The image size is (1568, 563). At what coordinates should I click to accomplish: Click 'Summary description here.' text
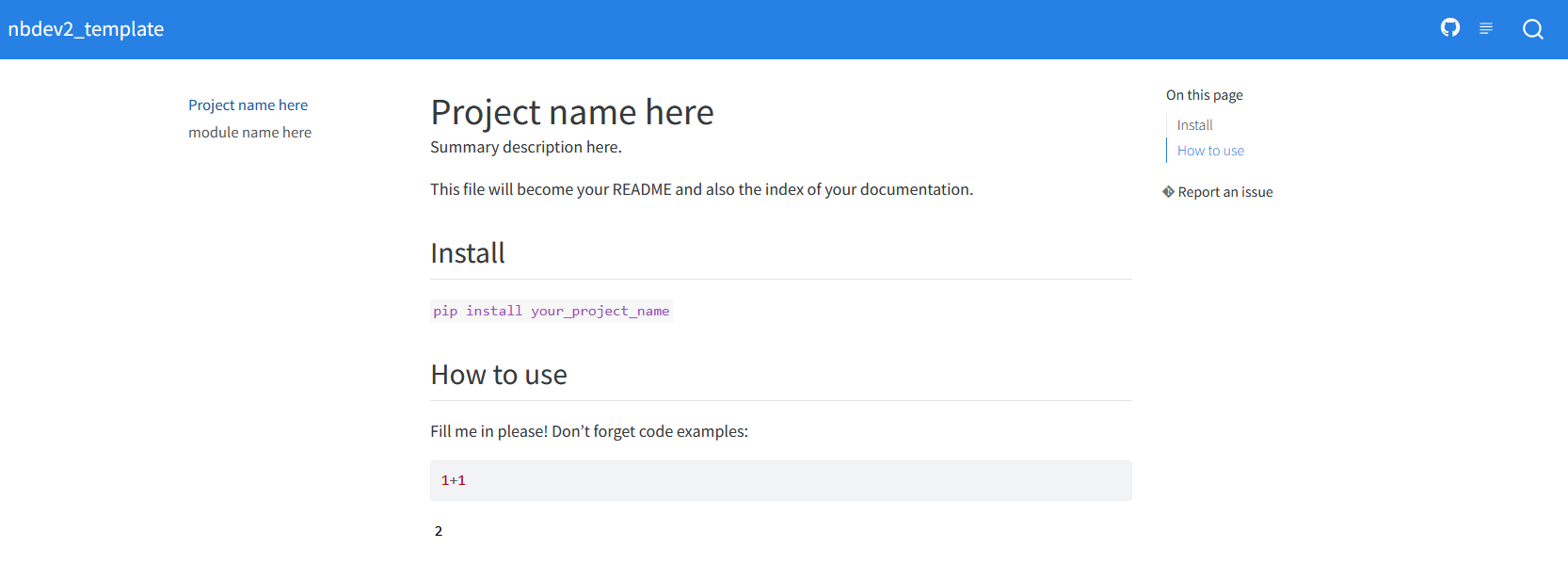pyautogui.click(x=526, y=147)
